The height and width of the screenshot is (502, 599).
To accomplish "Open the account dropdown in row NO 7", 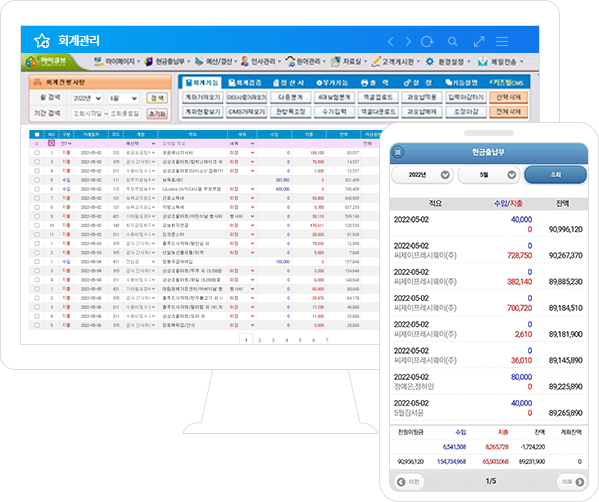I will pos(140,198).
